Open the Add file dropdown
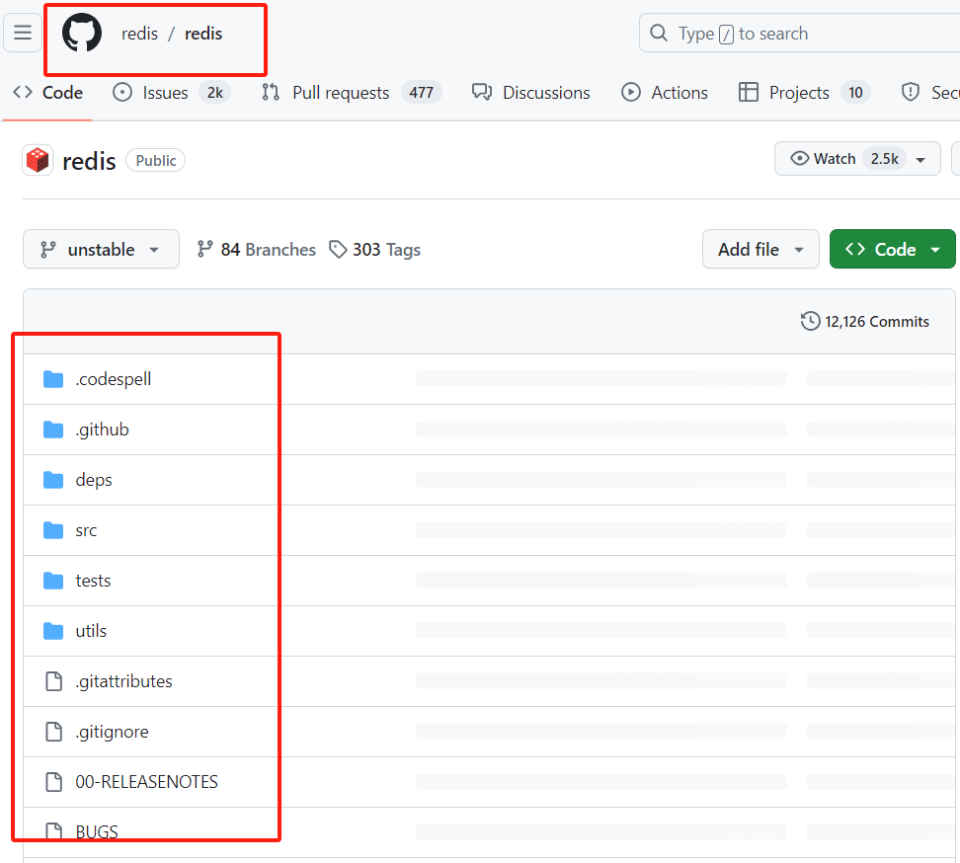The image size is (960, 863). (x=760, y=249)
